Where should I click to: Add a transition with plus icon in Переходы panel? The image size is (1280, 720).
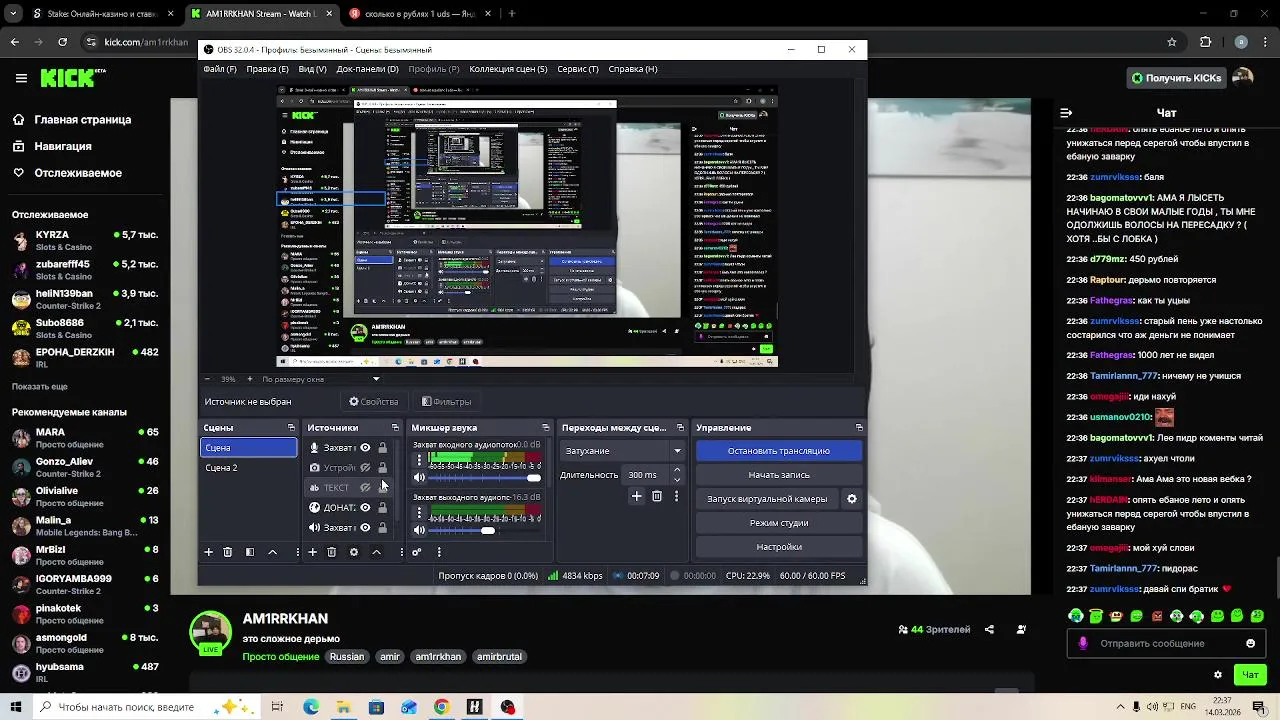(636, 496)
